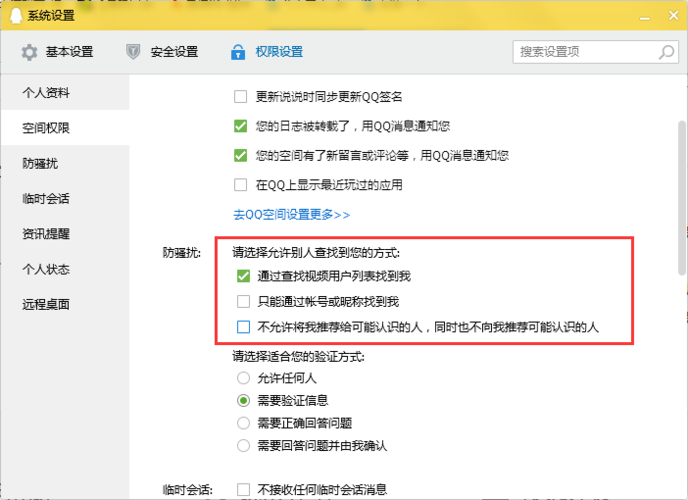Screen dimensions: 688x500
Task: Enable 在QQ上显示最近玩过的应用 checkbox
Action: click(240, 185)
